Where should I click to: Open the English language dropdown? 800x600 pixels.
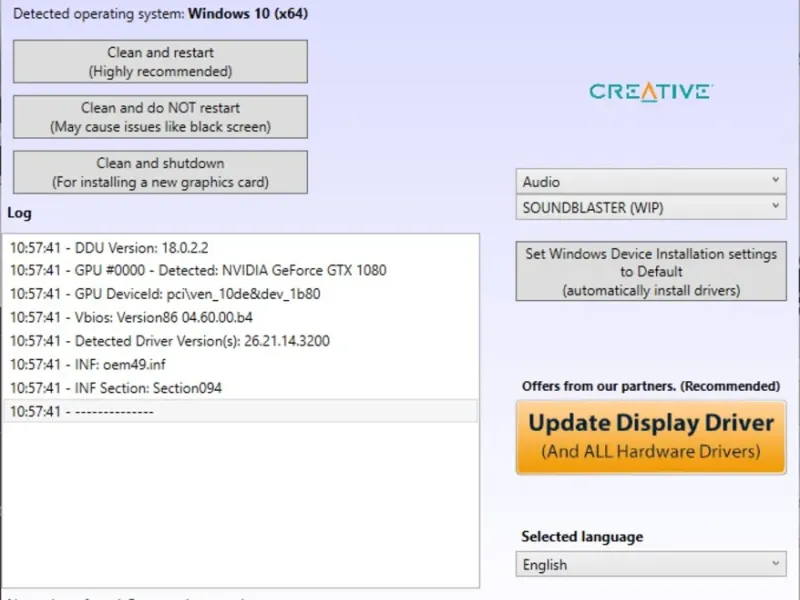pyautogui.click(x=651, y=564)
